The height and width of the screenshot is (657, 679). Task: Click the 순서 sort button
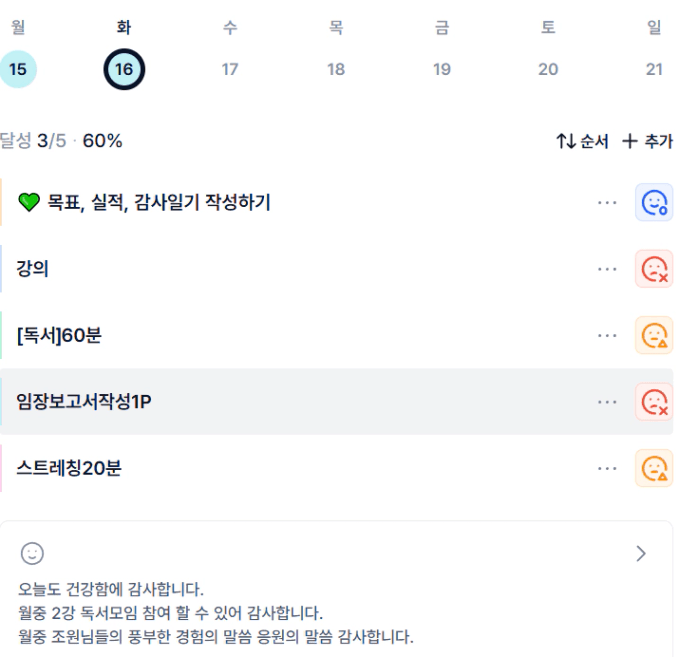(x=582, y=142)
